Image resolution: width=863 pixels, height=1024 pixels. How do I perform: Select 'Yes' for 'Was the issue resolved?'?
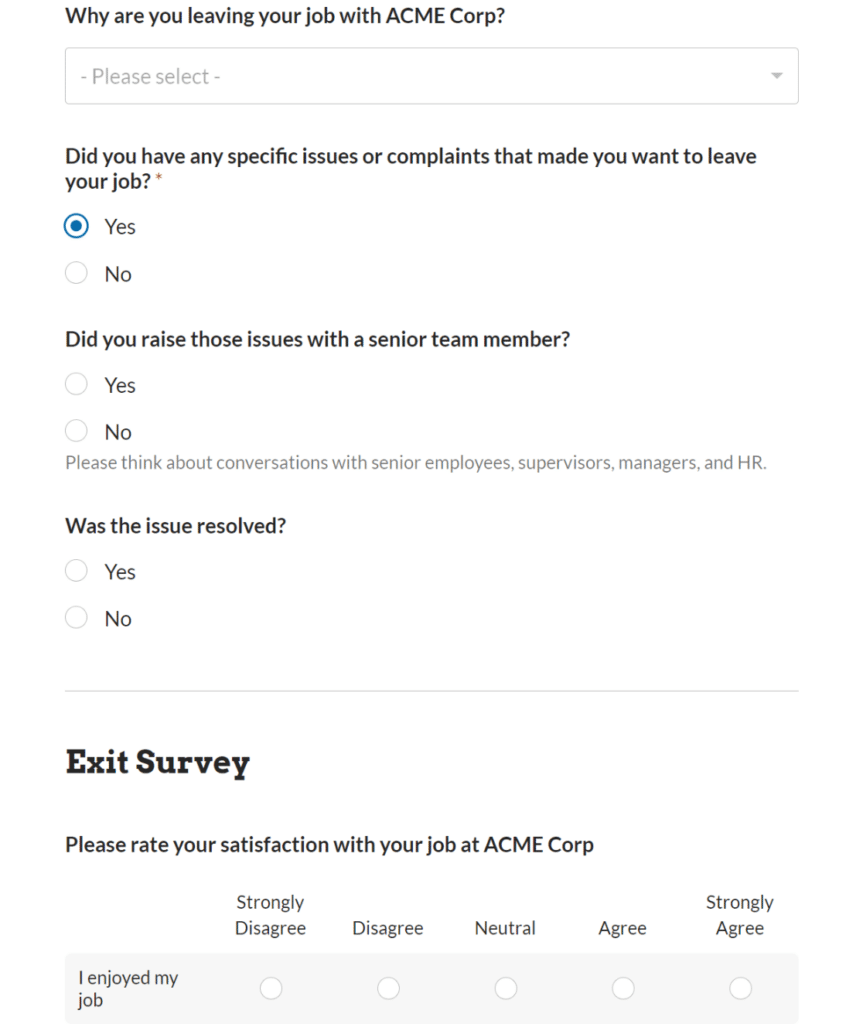point(76,570)
